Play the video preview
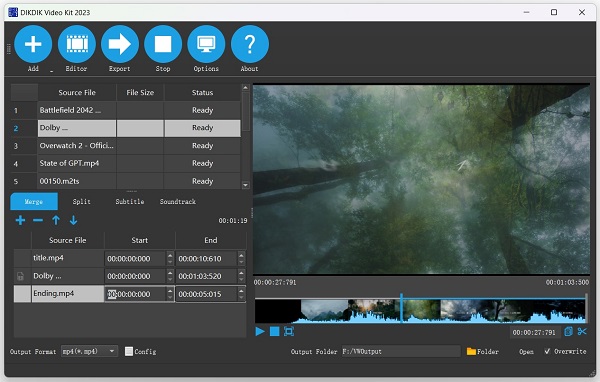 (260, 331)
